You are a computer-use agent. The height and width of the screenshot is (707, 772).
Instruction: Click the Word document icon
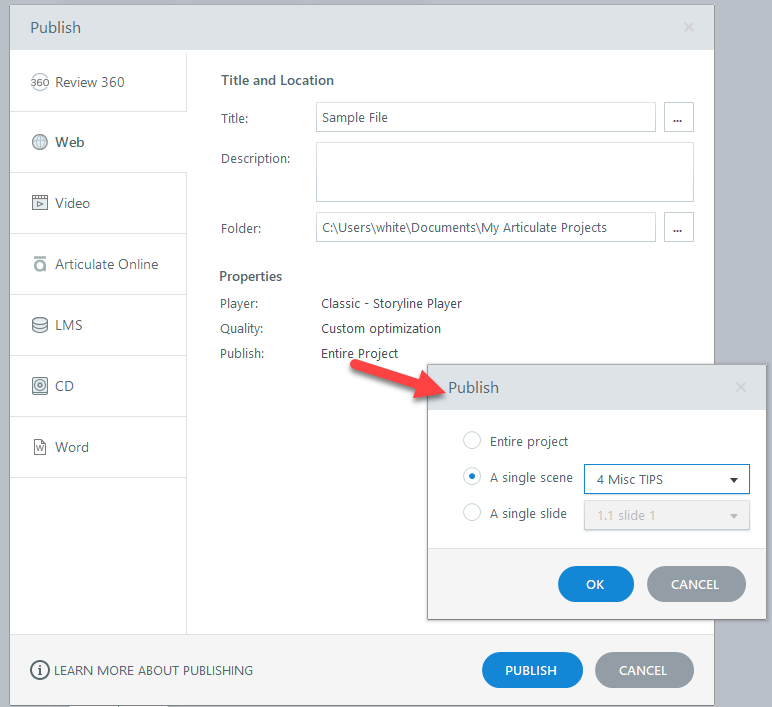40,447
